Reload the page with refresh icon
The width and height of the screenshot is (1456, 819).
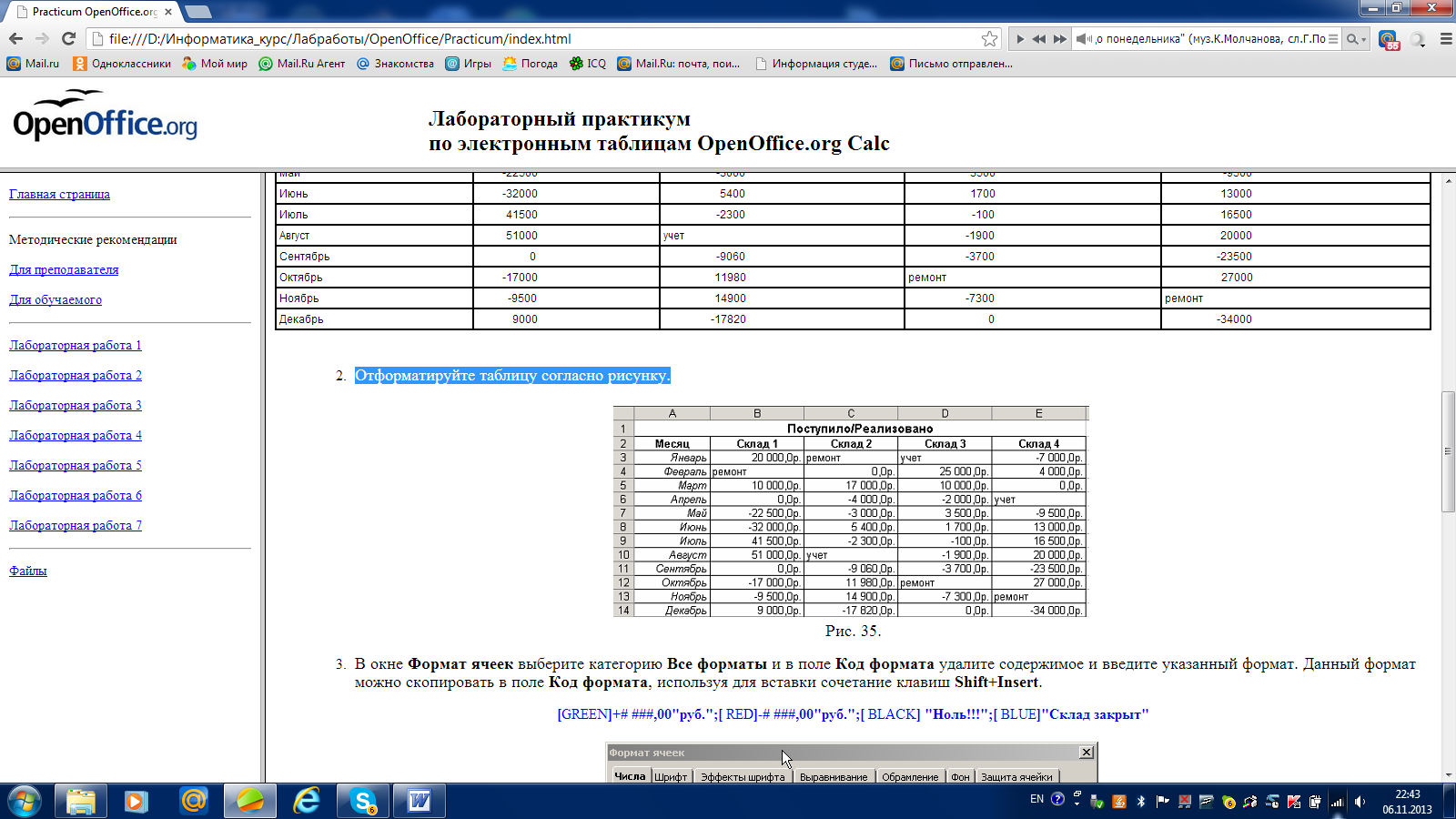tap(68, 39)
